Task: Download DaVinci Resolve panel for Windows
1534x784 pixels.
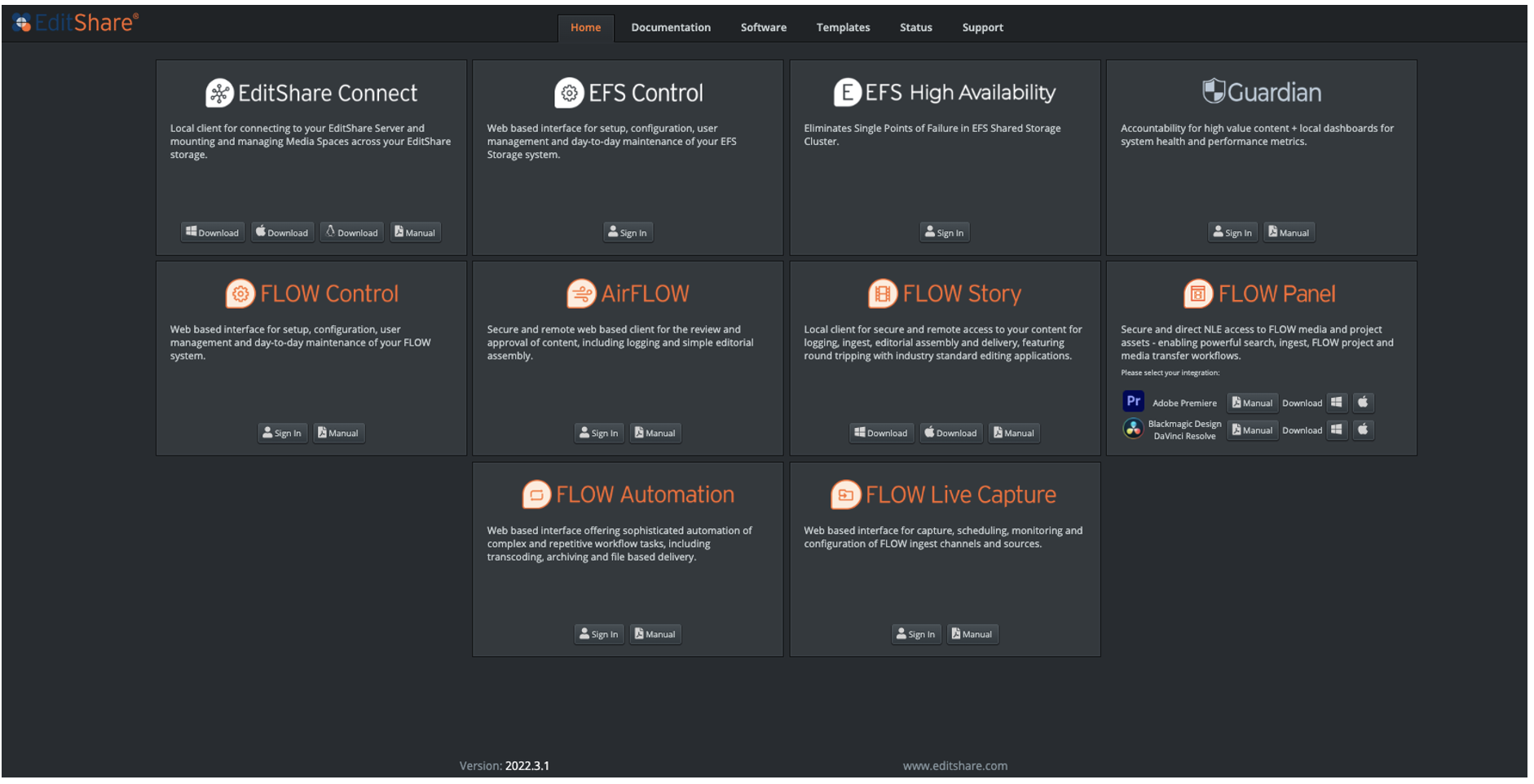Action: [x=1337, y=429]
